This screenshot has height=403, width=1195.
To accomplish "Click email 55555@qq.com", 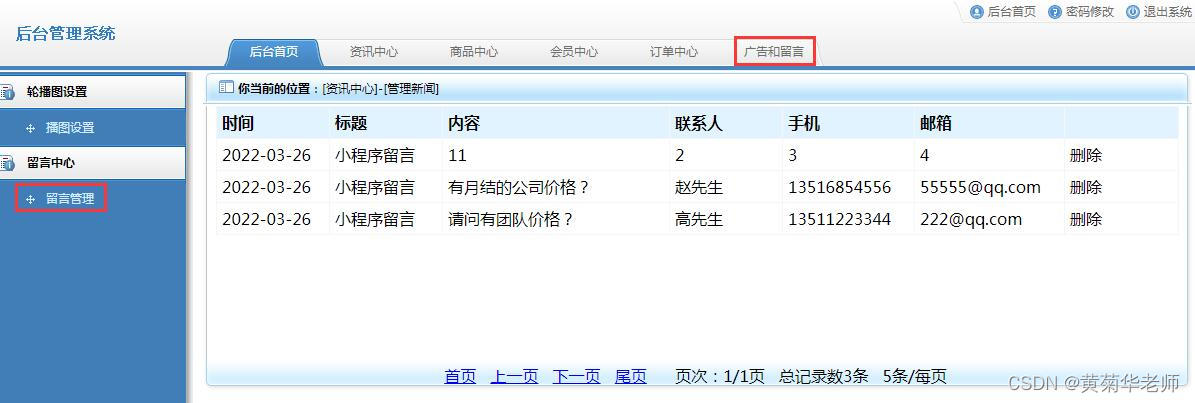I will point(980,187).
